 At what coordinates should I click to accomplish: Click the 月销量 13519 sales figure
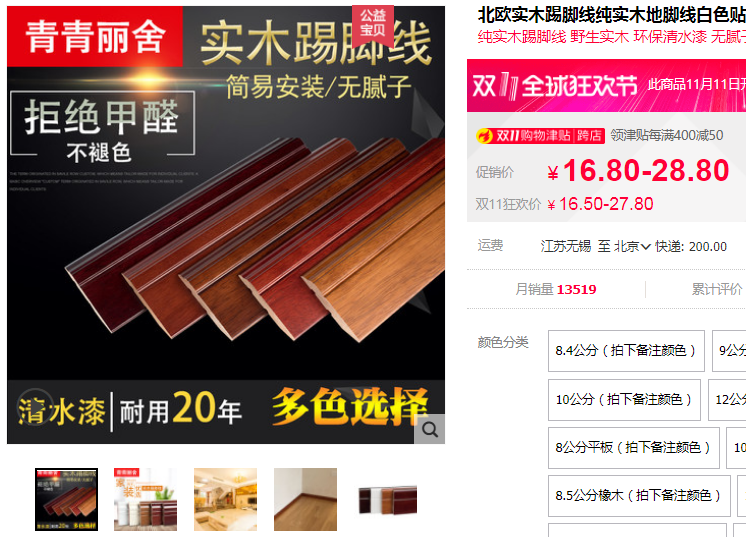click(x=556, y=289)
